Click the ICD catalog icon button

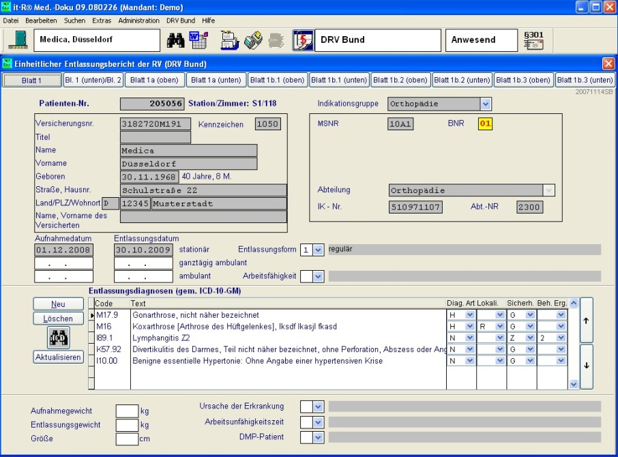[x=58, y=338]
